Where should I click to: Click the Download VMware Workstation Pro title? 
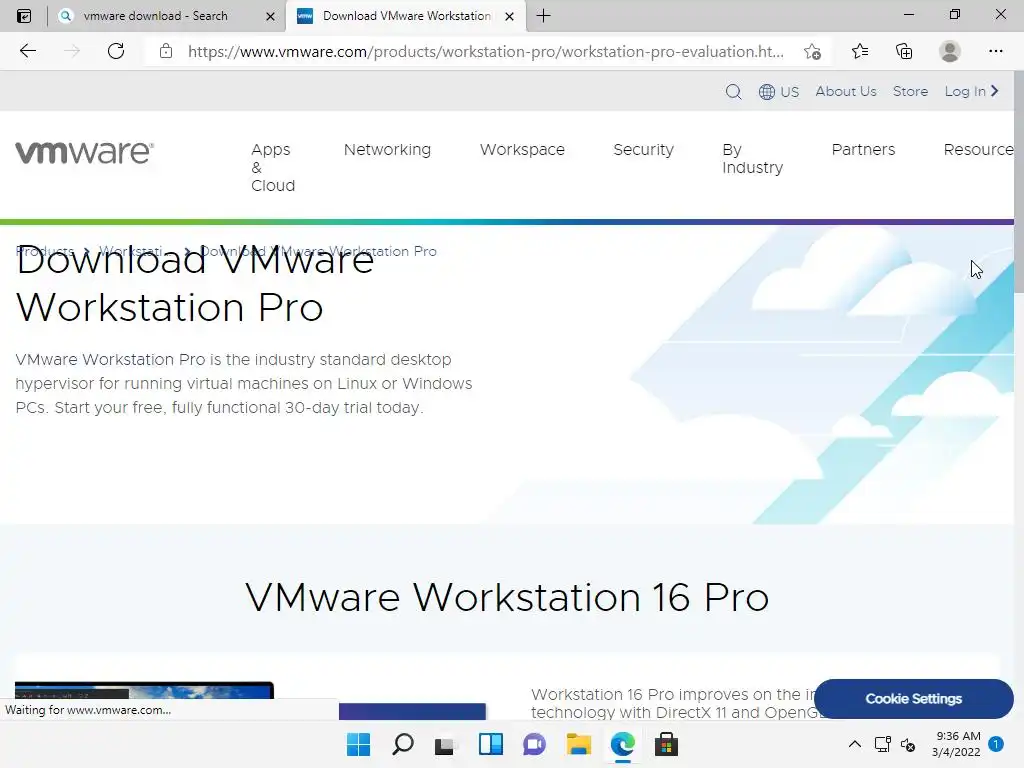click(195, 283)
